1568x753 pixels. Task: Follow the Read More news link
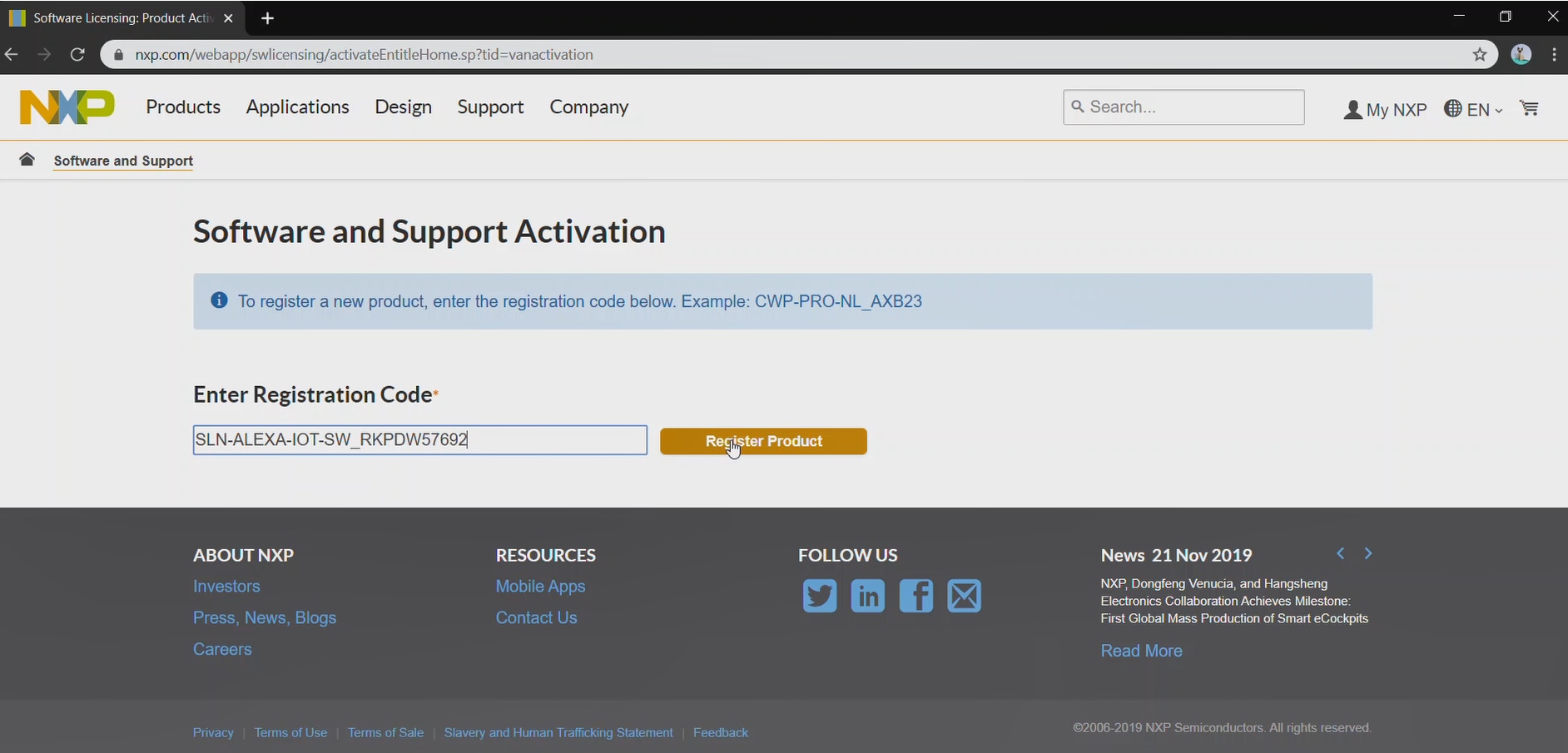tap(1141, 651)
